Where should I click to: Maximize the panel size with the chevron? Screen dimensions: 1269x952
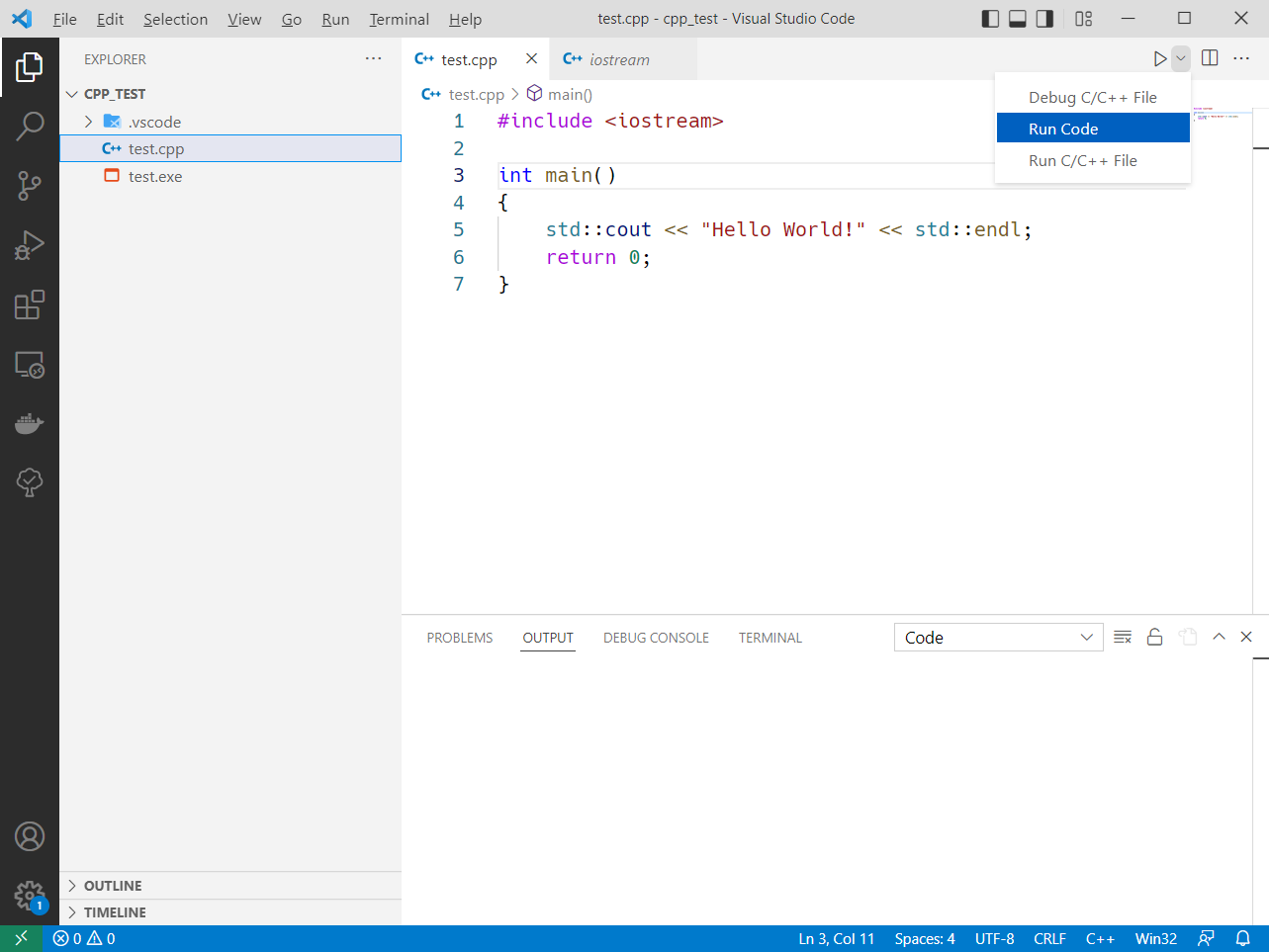[1219, 638]
